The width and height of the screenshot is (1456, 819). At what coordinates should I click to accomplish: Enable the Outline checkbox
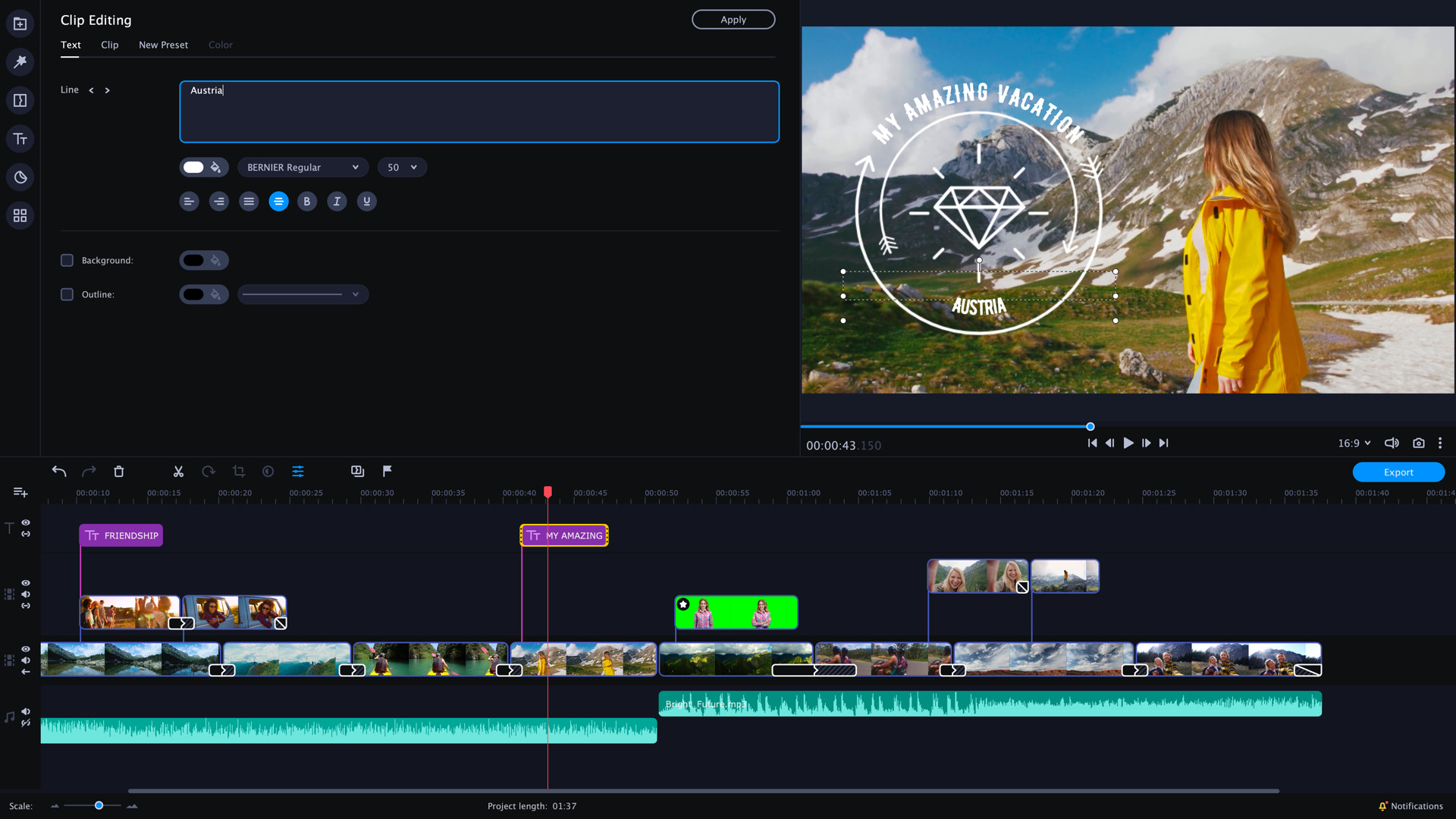[x=67, y=294]
